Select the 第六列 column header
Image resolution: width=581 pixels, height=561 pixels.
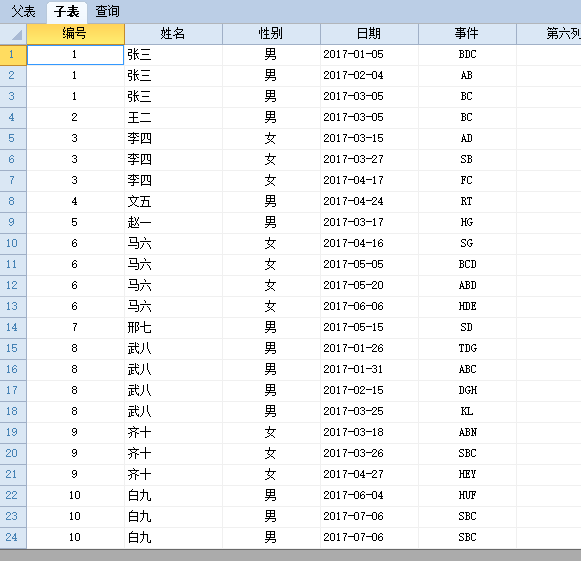click(549, 34)
